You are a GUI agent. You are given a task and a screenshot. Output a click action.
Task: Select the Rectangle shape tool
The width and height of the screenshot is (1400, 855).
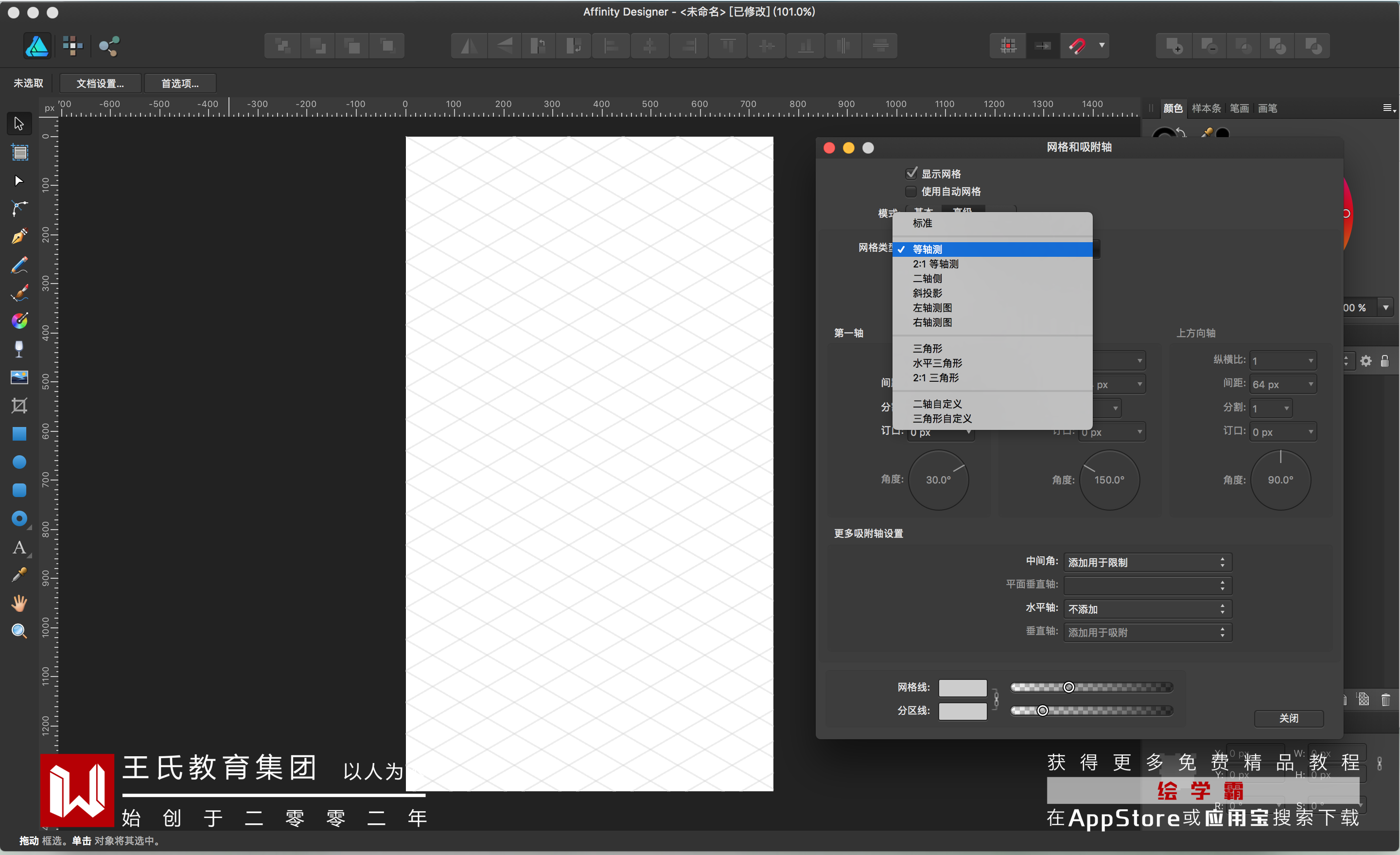19,434
